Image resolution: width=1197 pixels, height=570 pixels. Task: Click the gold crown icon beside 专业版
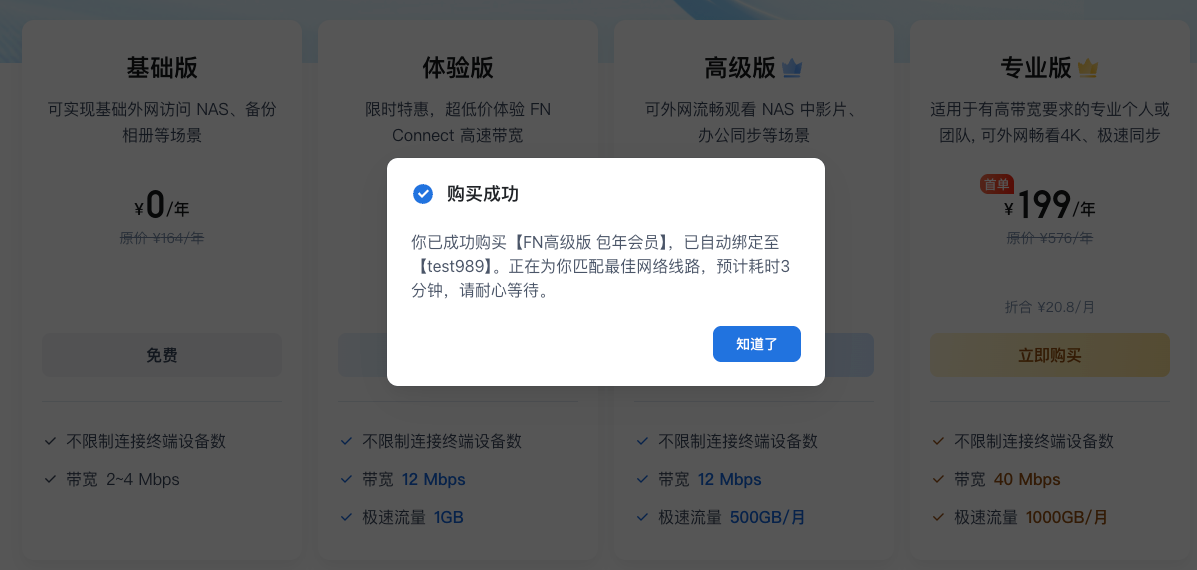point(1087,69)
